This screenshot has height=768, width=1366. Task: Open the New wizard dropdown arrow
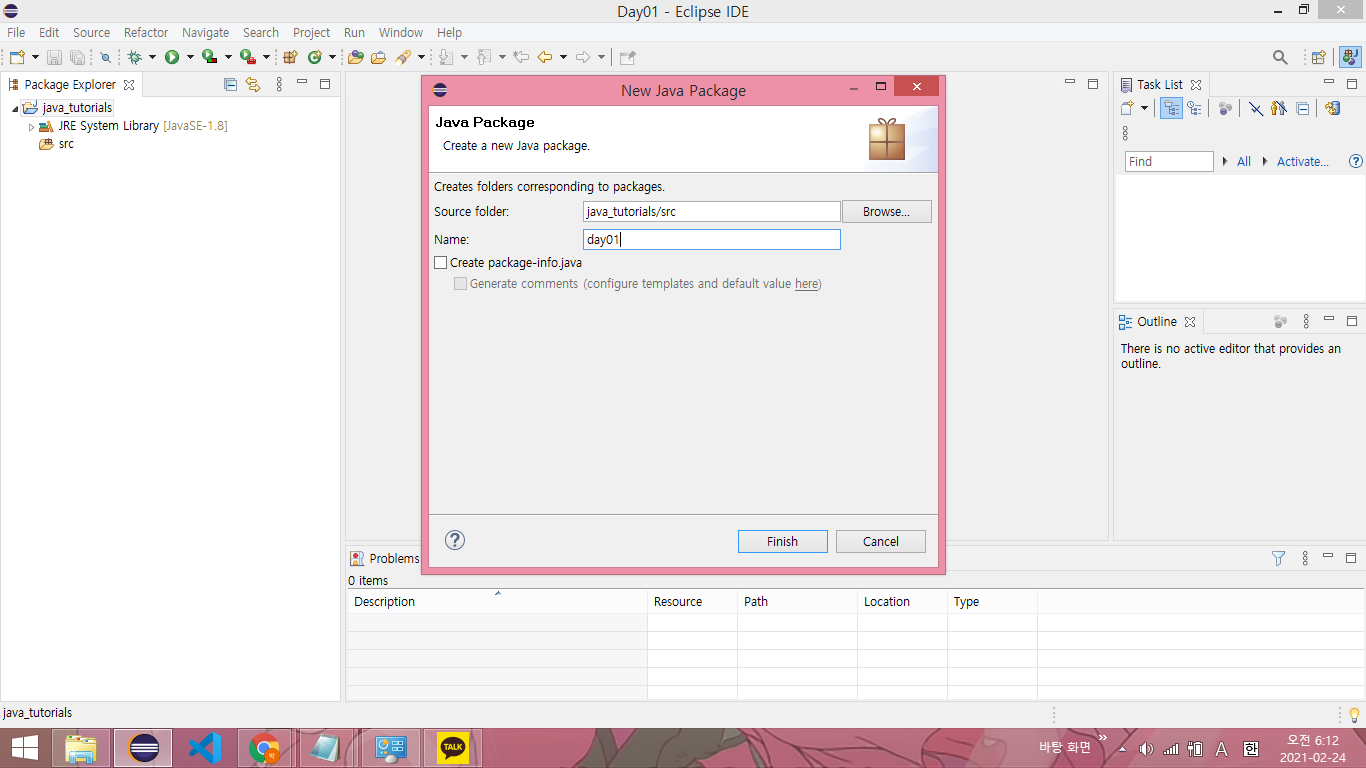pos(35,57)
